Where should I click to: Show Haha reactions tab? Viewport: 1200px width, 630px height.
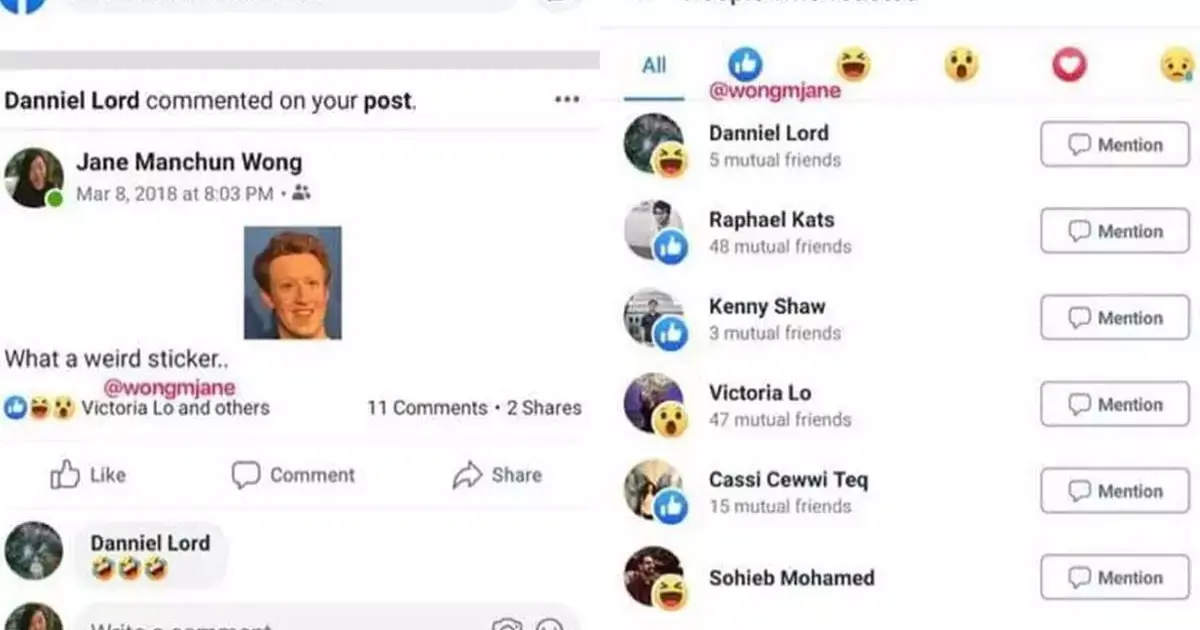853,66
